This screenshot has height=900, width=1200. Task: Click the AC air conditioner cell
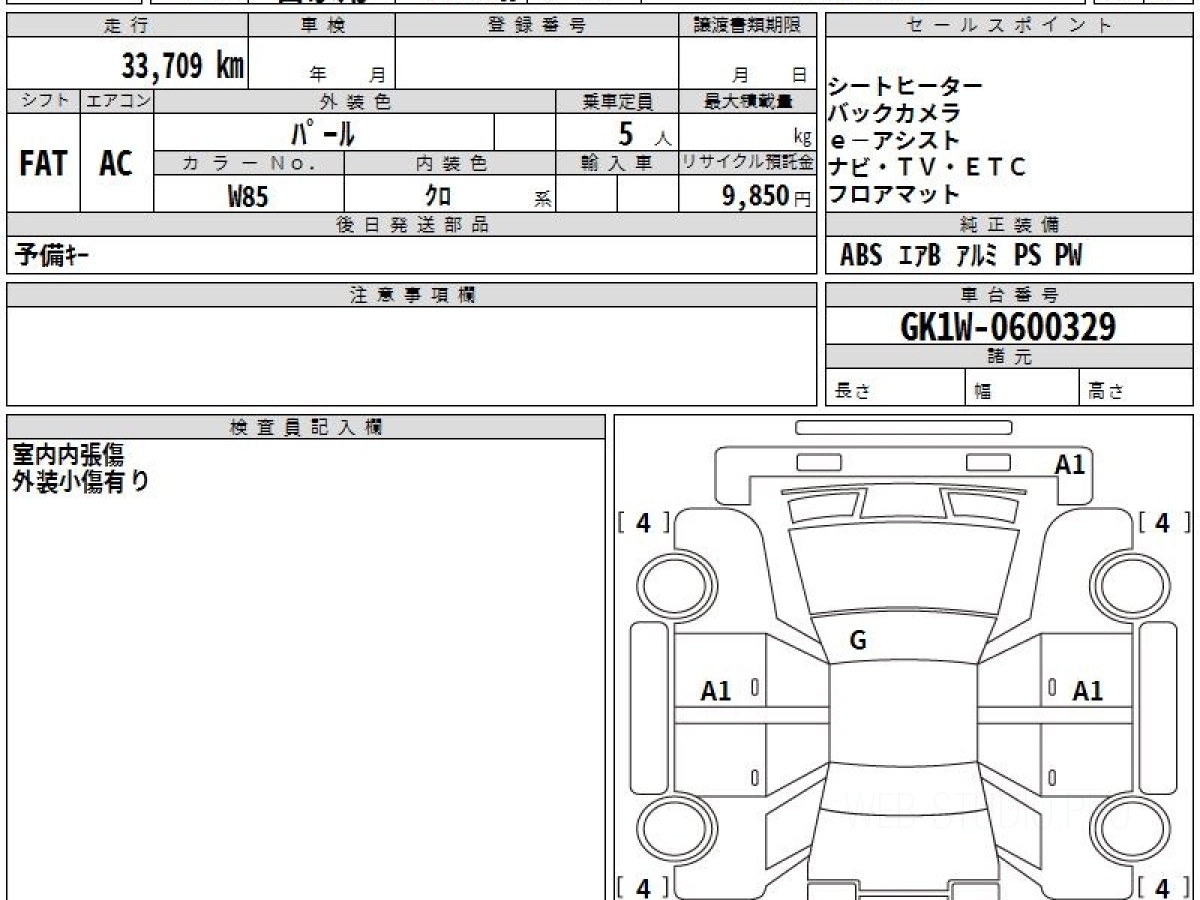(116, 164)
